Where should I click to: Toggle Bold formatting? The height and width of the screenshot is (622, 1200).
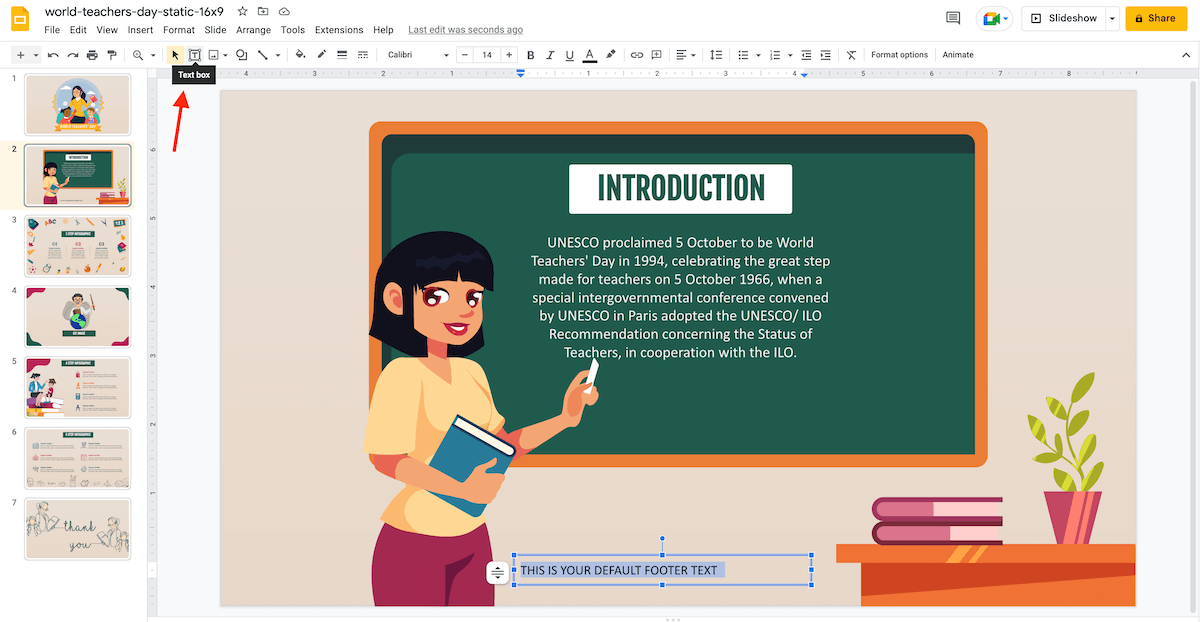530,55
